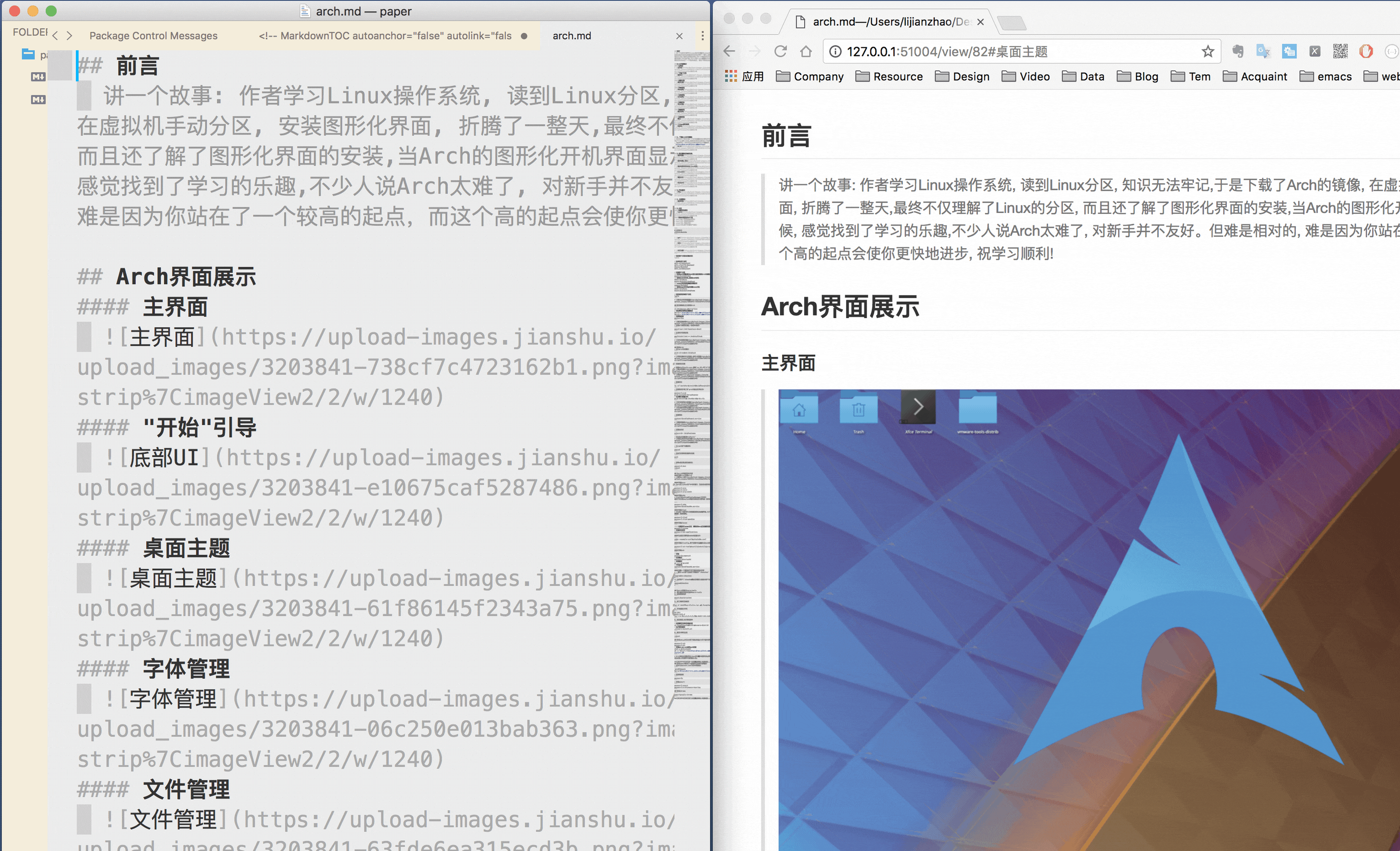Switch to the MarkdownTOC tab

click(x=384, y=35)
